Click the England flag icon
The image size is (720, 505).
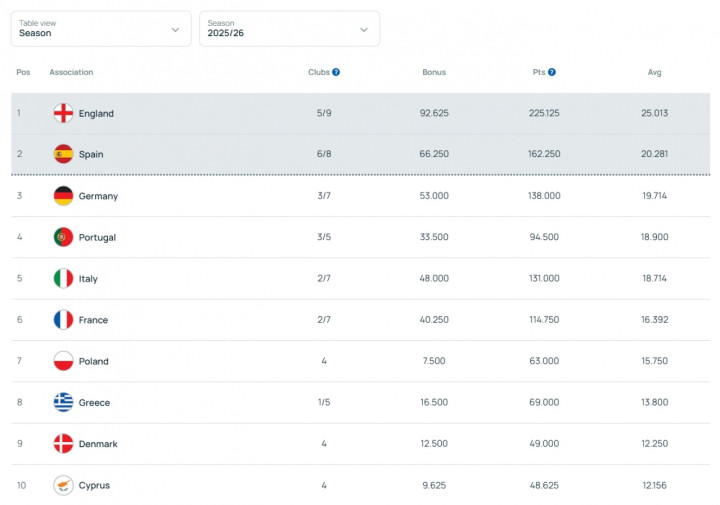click(x=63, y=113)
